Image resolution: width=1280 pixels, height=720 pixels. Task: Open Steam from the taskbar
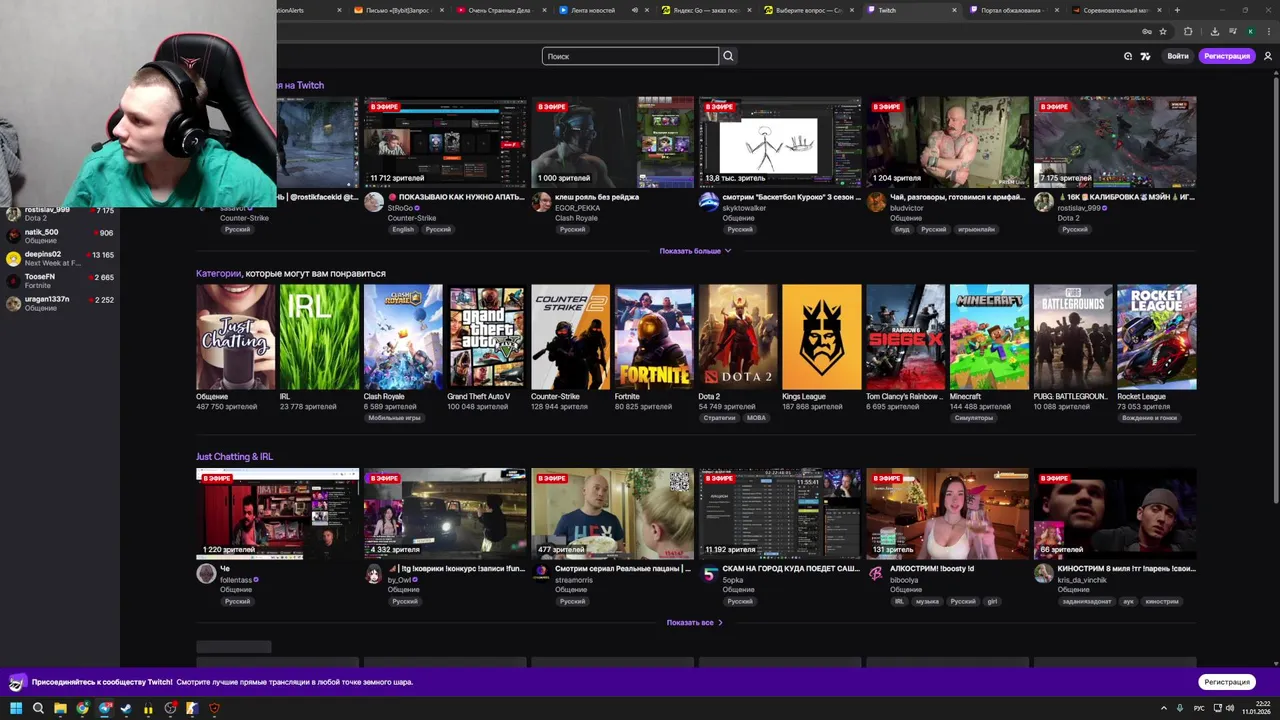click(x=126, y=708)
